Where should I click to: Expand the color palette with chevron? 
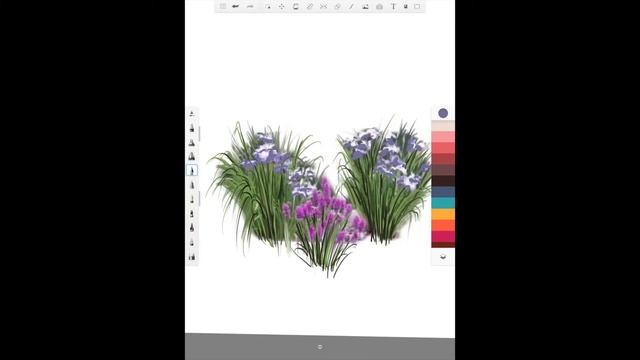[x=443, y=257]
